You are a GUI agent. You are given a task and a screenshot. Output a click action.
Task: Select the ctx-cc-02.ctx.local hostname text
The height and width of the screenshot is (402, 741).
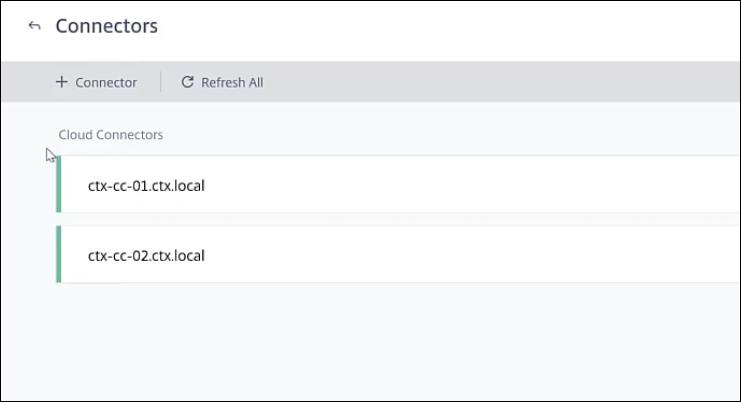(x=146, y=255)
